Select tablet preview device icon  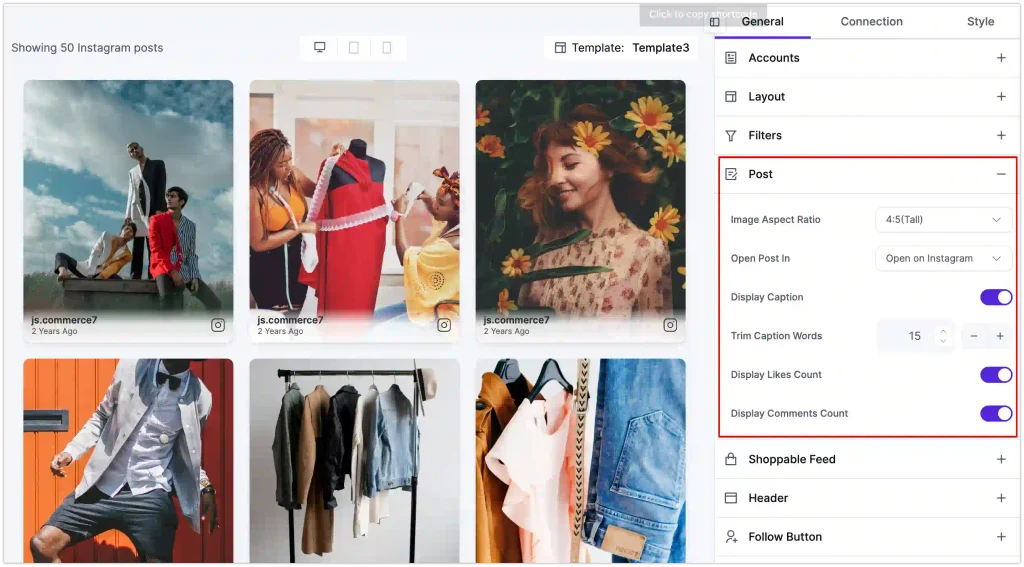353,48
